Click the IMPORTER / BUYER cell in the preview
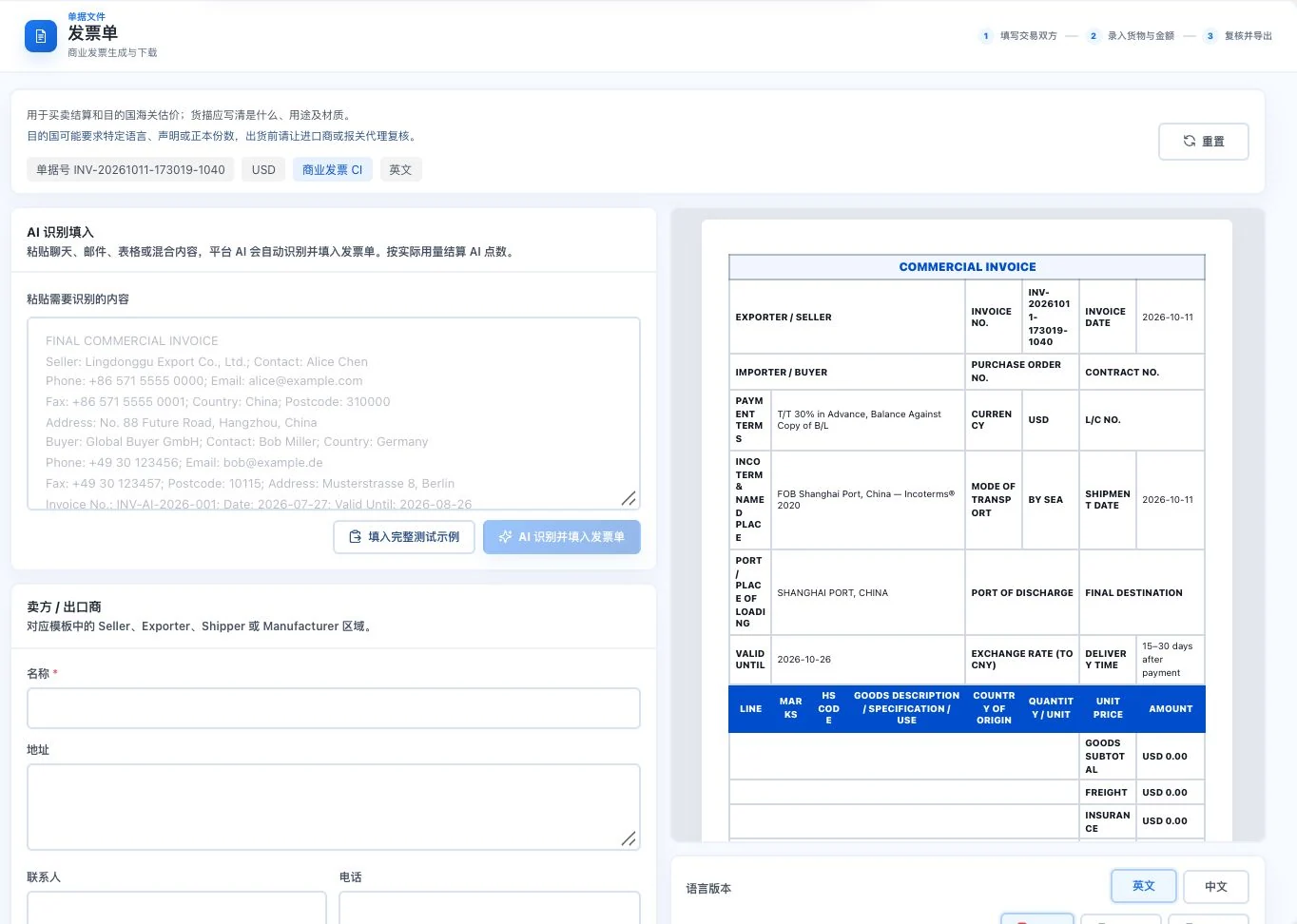 pos(847,373)
